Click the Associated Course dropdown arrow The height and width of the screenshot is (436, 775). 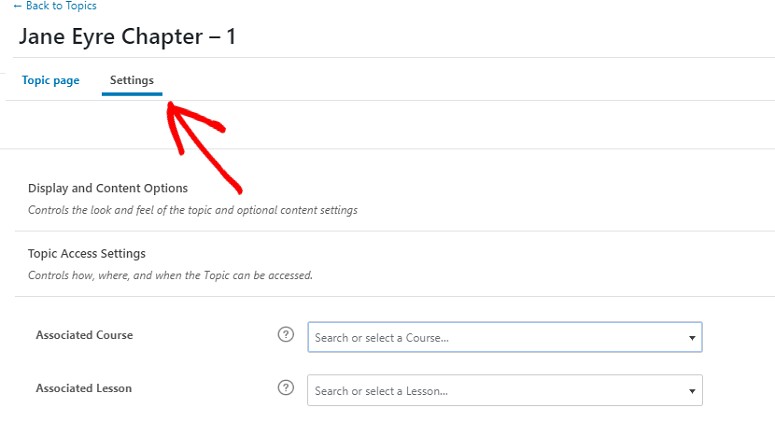(691, 338)
